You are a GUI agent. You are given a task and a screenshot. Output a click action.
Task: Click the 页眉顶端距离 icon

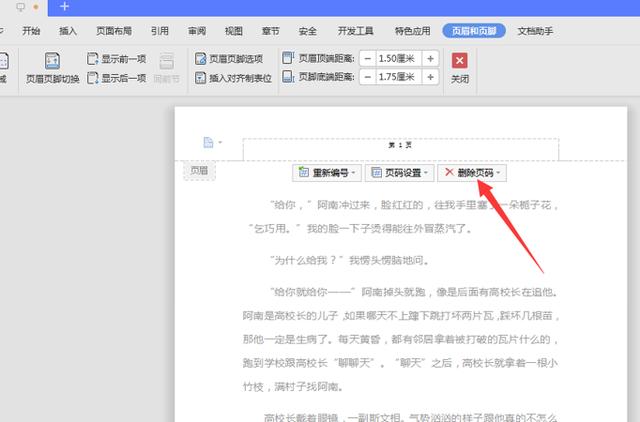coord(288,58)
